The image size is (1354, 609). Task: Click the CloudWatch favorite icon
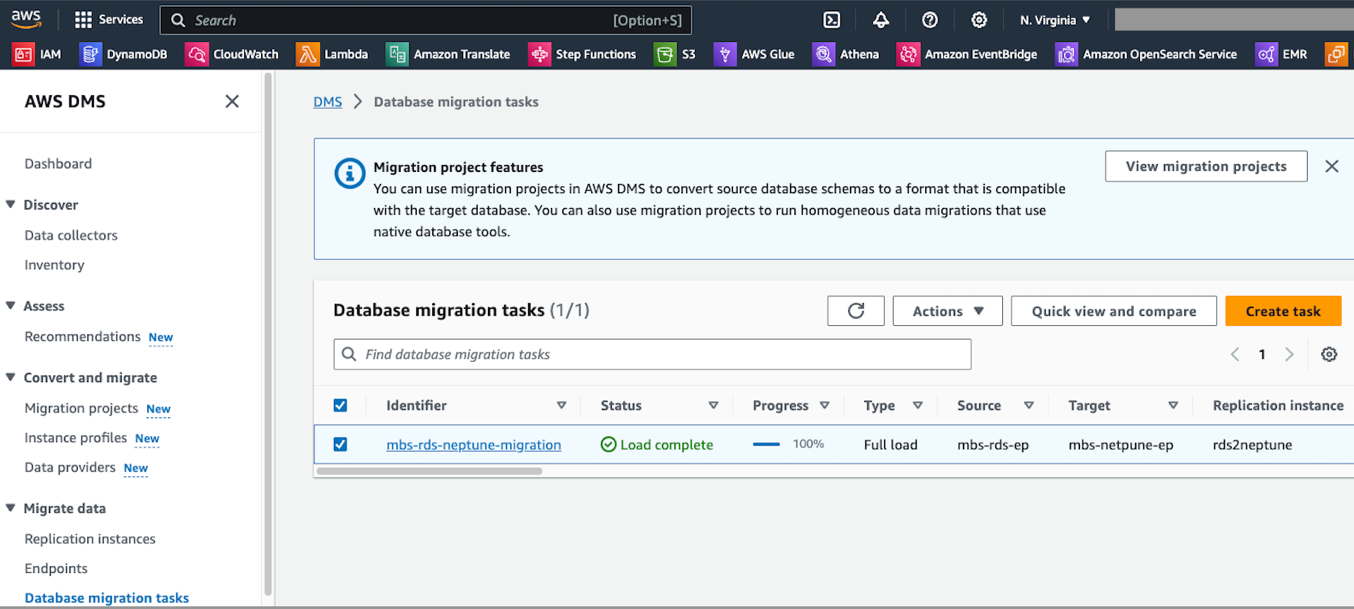tap(197, 54)
